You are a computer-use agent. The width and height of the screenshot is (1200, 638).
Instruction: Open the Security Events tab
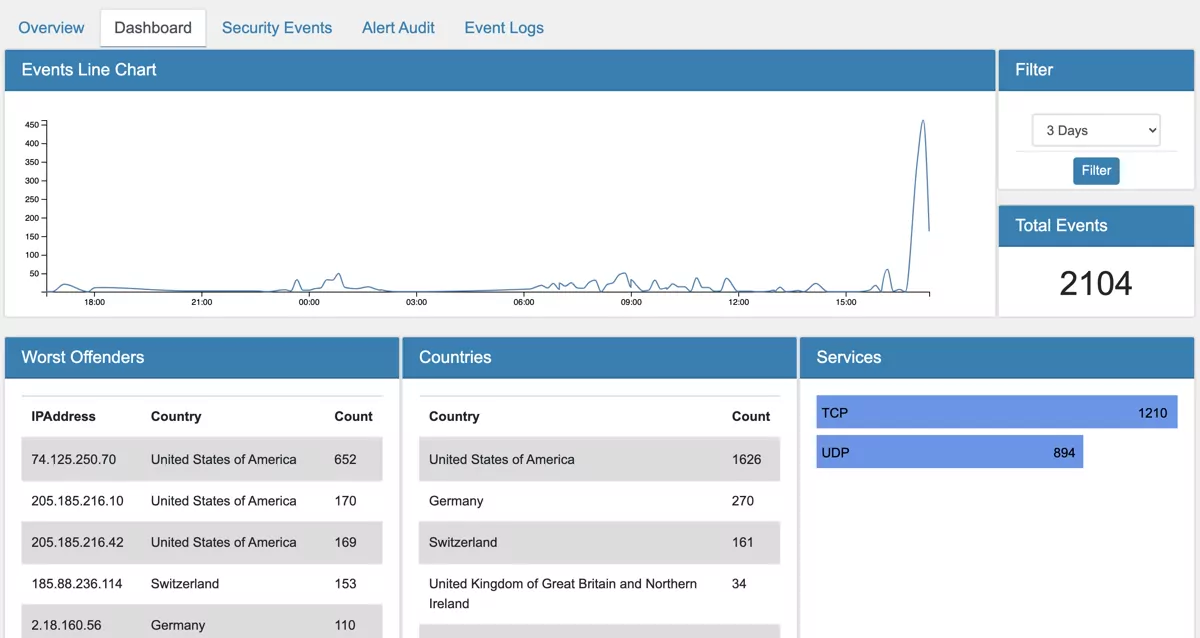point(277,27)
